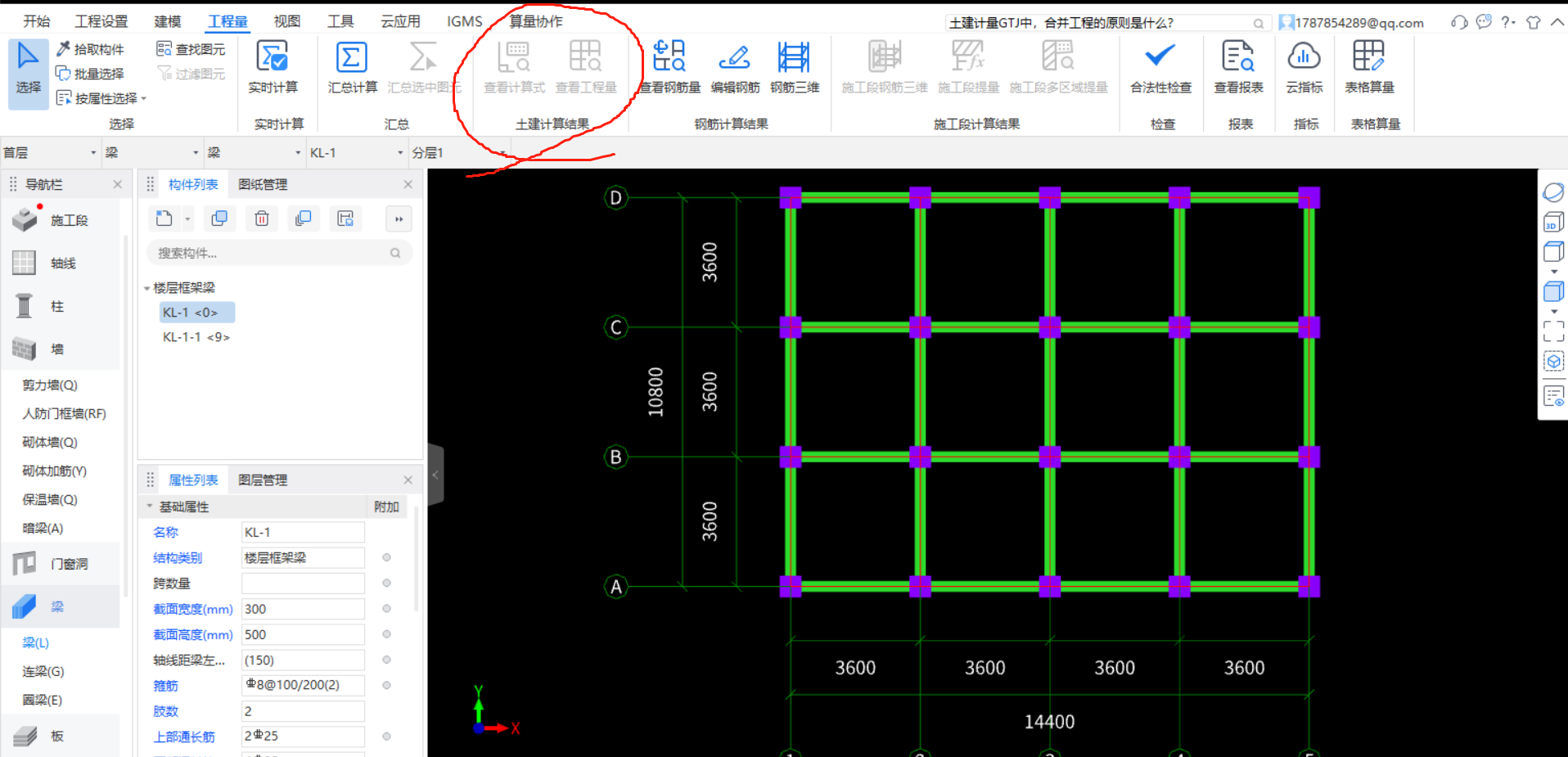Viewport: 1568px width, 757px height.
Task: Select 梁(L) item
Action: pyautogui.click(x=36, y=642)
